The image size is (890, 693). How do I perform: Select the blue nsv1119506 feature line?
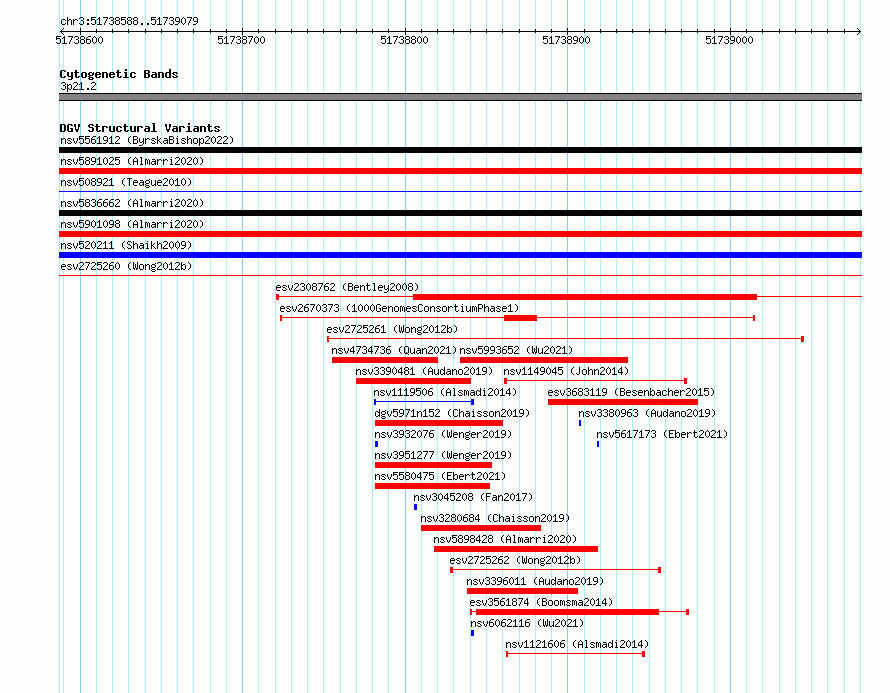[x=424, y=402]
